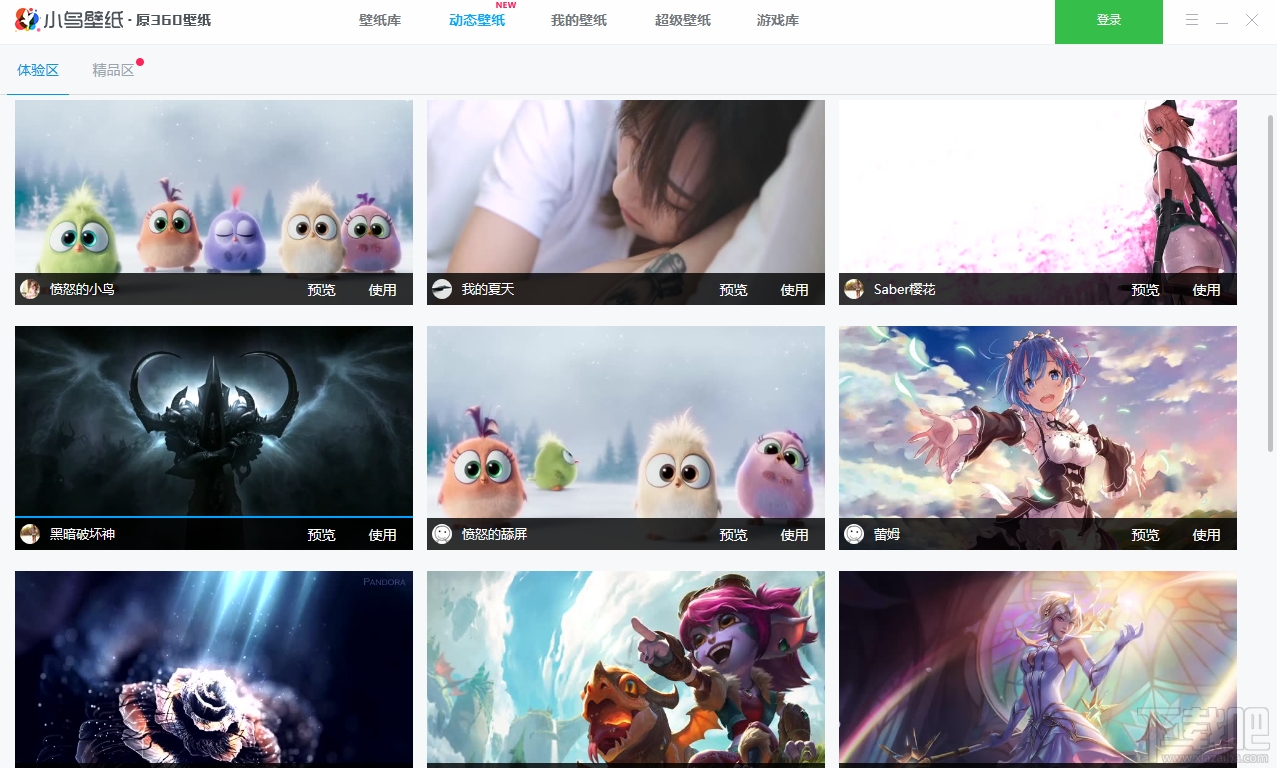Image resolution: width=1277 pixels, height=768 pixels.
Task: Open the 游戏库 tab
Action: (x=778, y=20)
